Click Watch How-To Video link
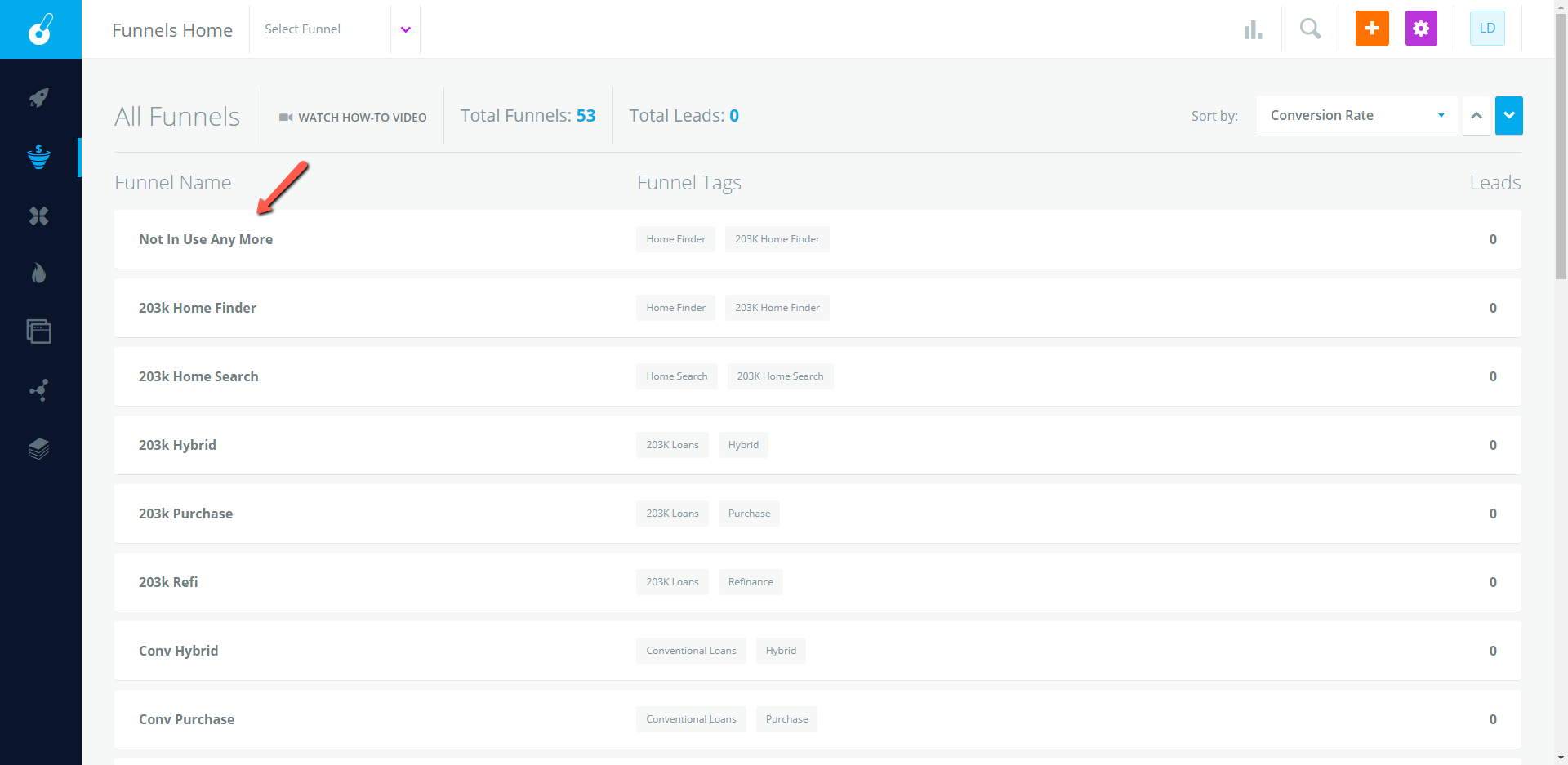 point(353,118)
